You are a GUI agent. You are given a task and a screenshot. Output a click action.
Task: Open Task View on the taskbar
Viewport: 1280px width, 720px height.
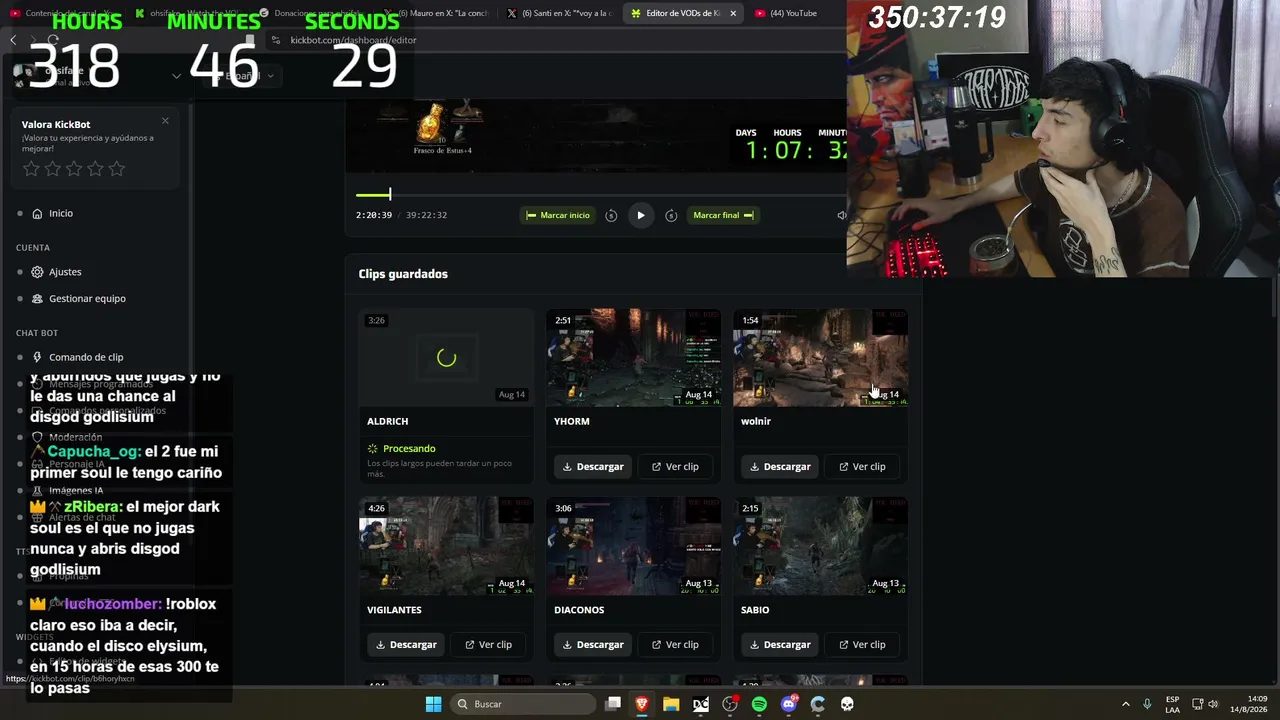point(613,704)
